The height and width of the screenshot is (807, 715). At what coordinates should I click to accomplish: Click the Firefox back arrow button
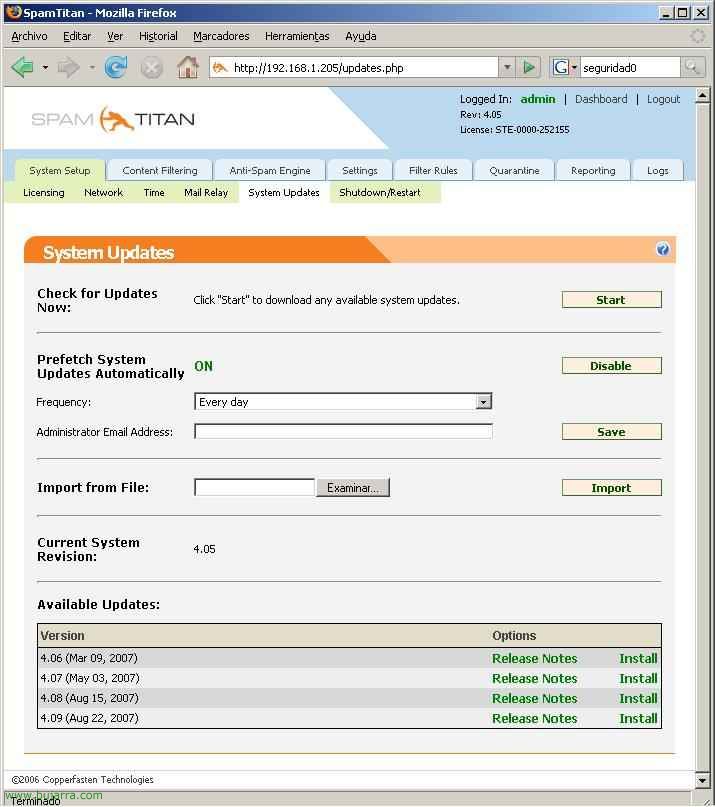pyautogui.click(x=22, y=67)
